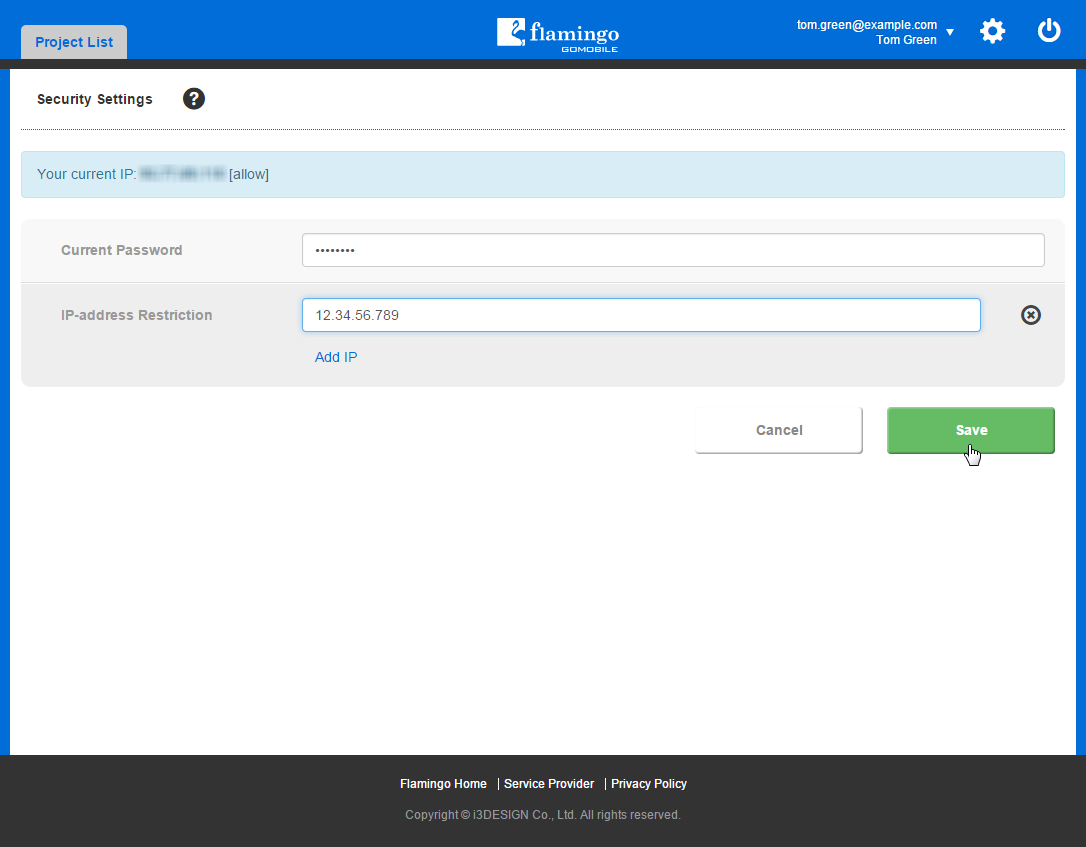Focus the Current Password field
Screen dimensions: 1086x847
(x=673, y=250)
